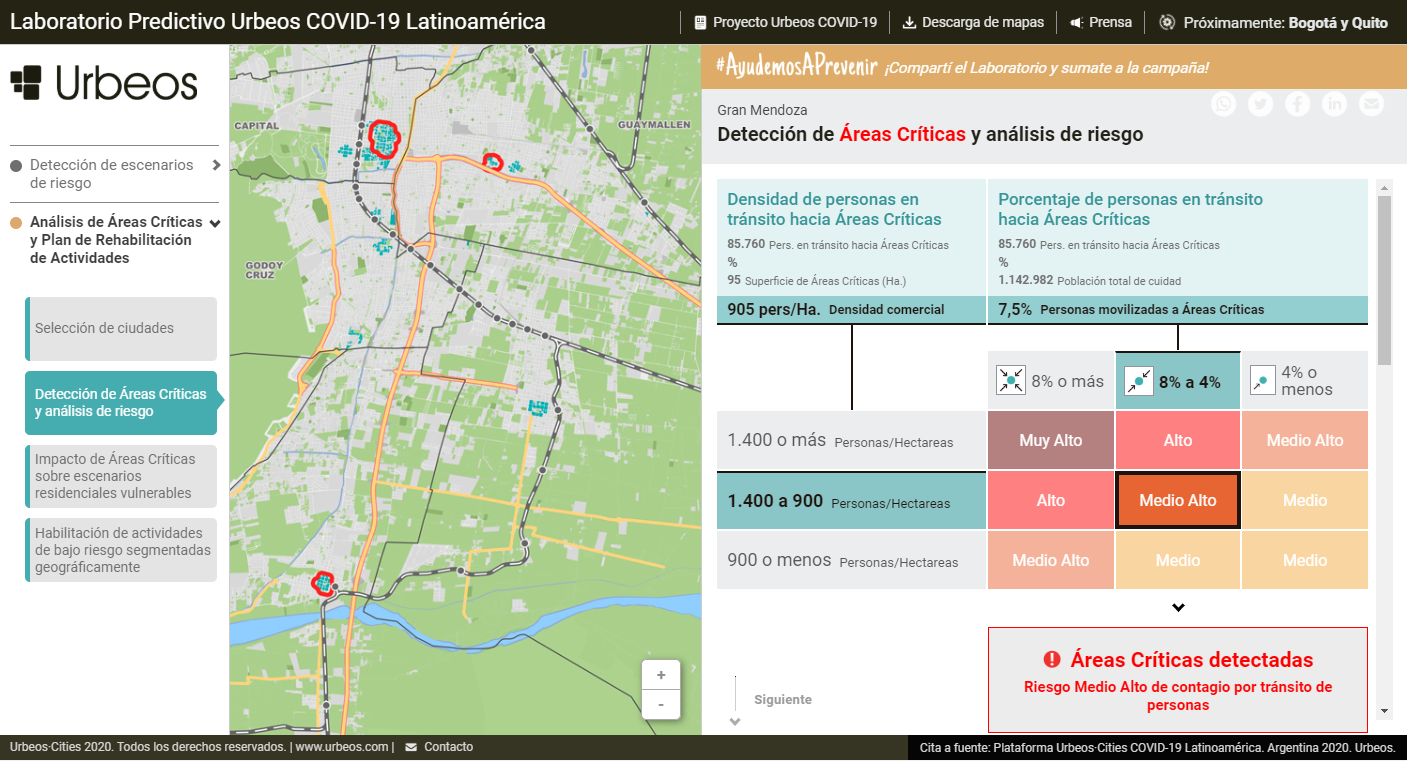
Task: Share on LinkedIn icon
Action: (x=1334, y=104)
